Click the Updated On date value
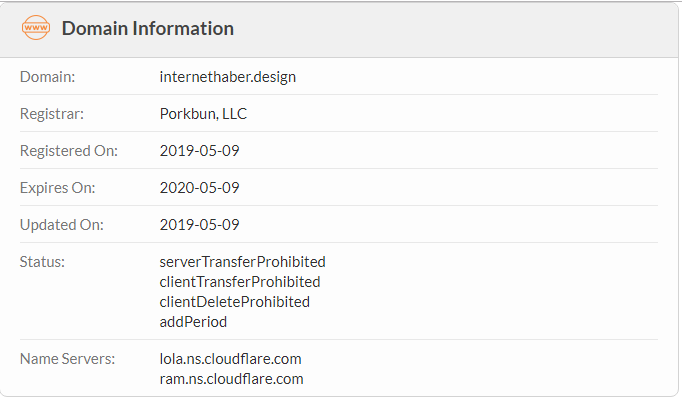 [x=199, y=224]
